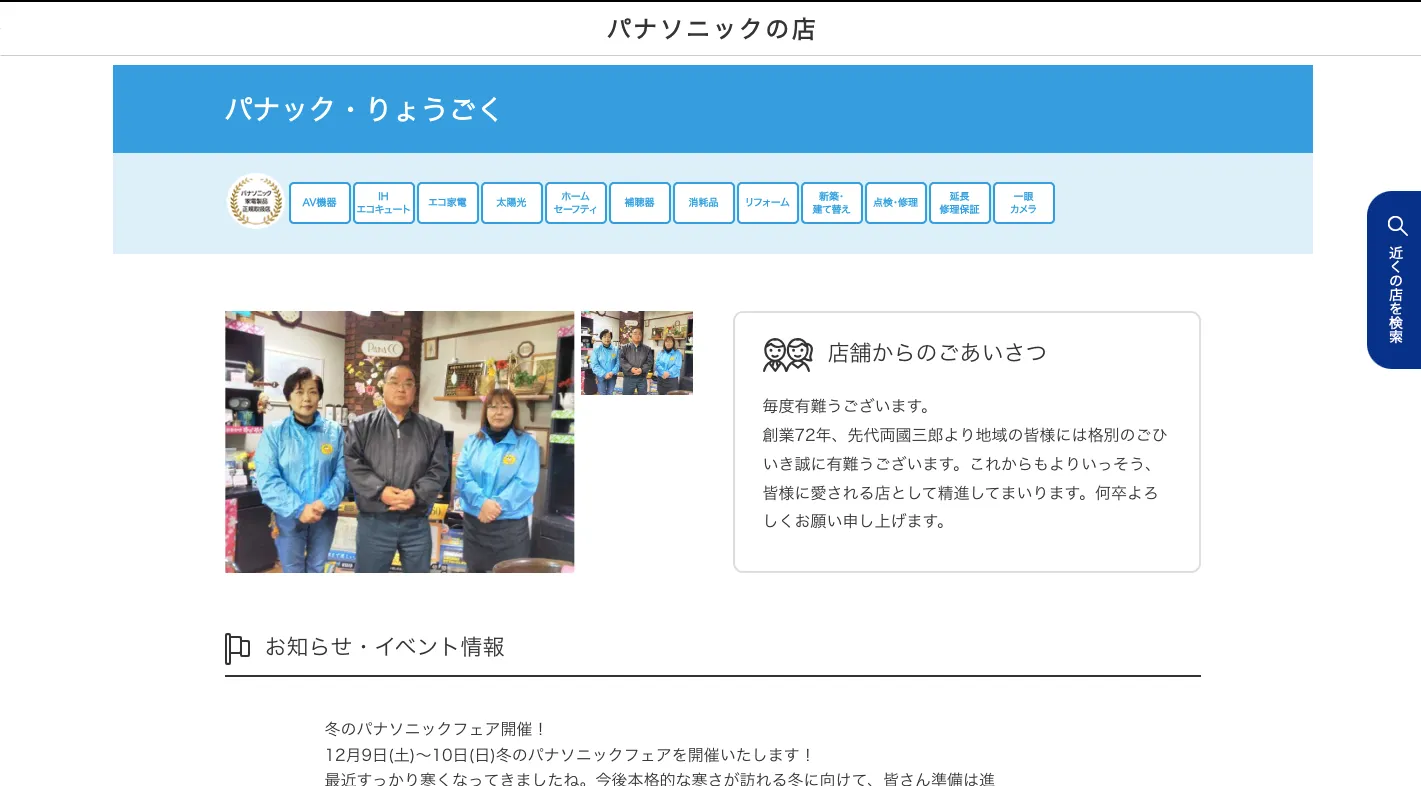Select the small staff photo thumbnail
The image size is (1421, 786).
pos(637,353)
